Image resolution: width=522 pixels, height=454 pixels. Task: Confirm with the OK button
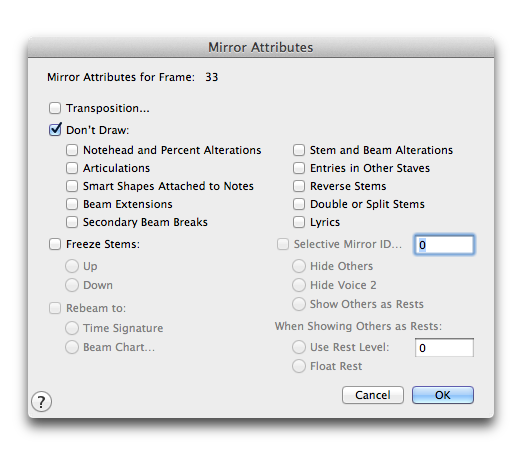(x=443, y=395)
